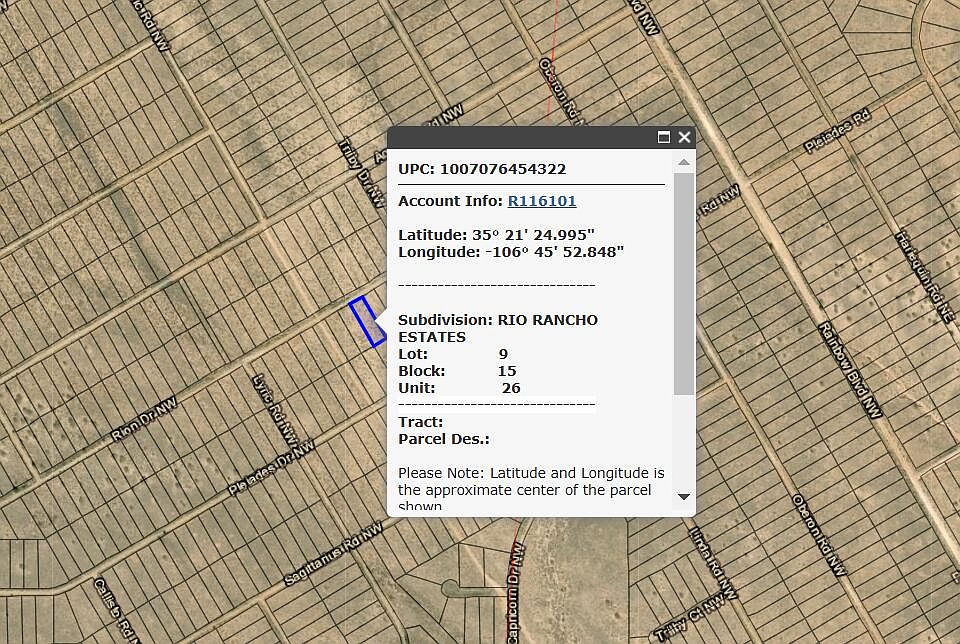This screenshot has height=644, width=960.
Task: Open account link R116101
Action: (542, 201)
